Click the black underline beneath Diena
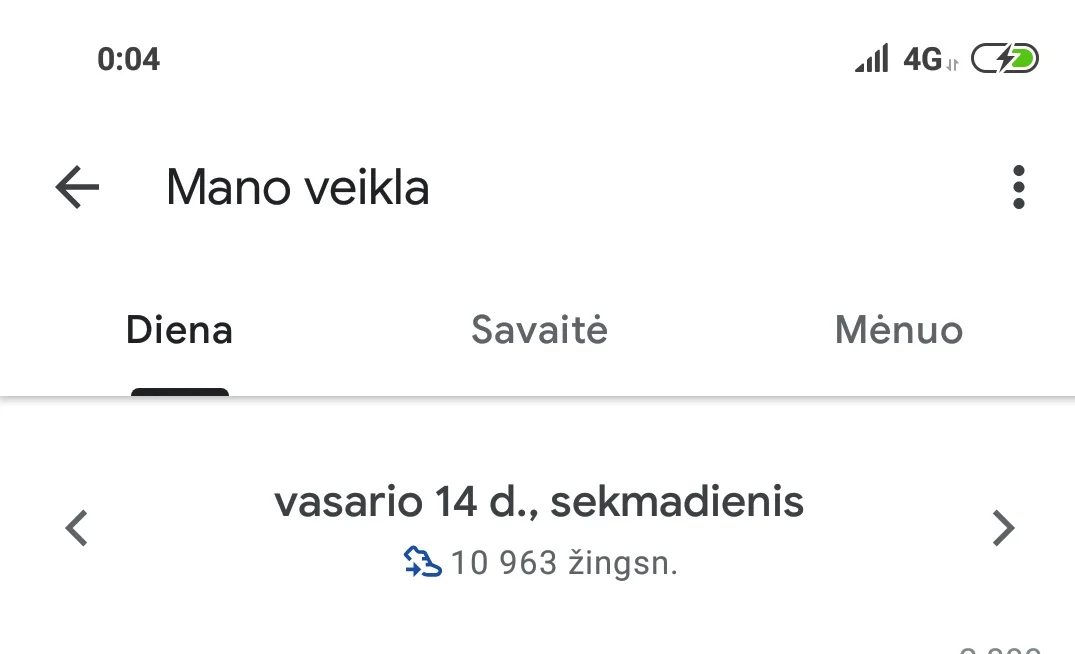The height and width of the screenshot is (654, 1075). [180, 392]
